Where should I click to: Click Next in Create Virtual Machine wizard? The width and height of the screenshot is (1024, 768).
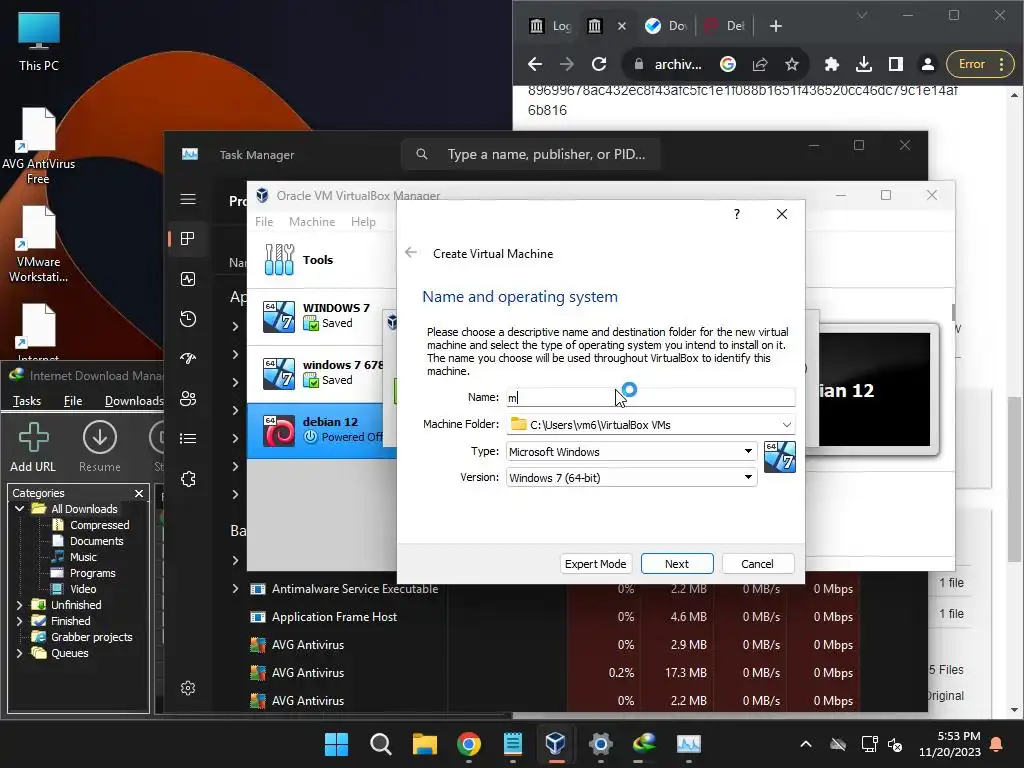677,564
